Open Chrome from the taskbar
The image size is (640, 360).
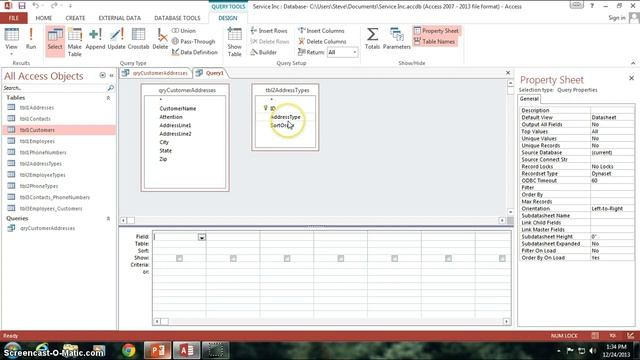click(129, 350)
